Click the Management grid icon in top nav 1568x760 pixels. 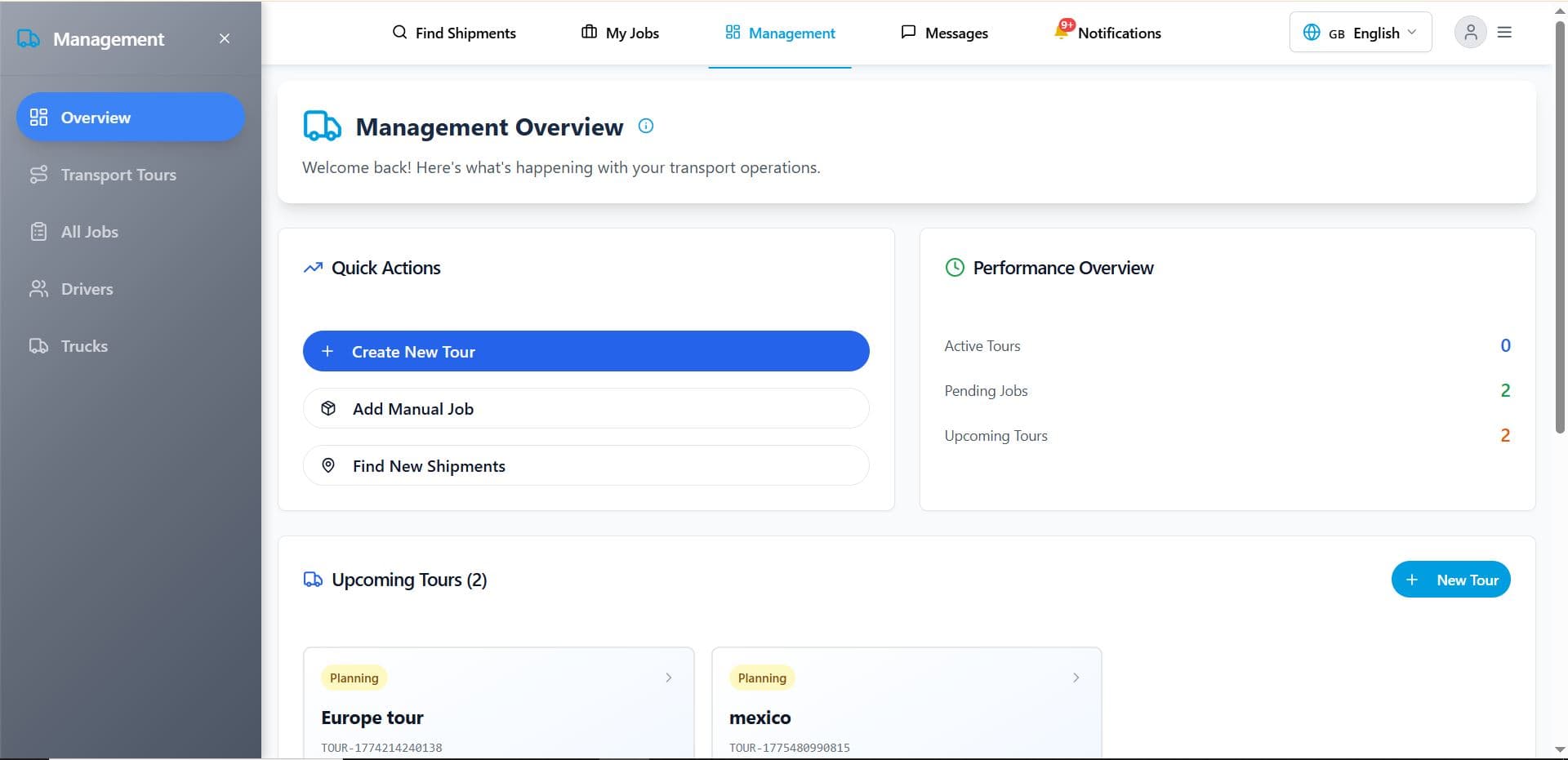[733, 33]
